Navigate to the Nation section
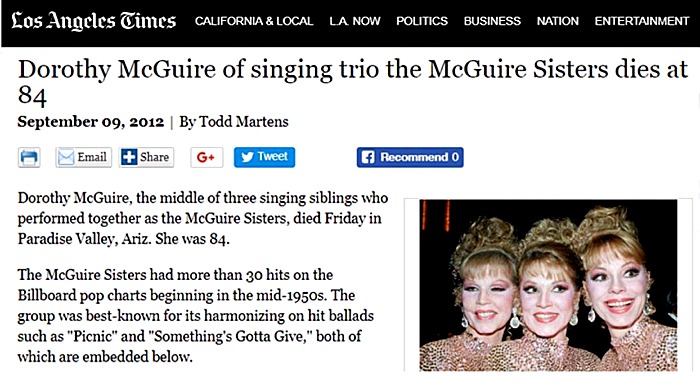Screen dimensions: 700x392 coord(558,21)
